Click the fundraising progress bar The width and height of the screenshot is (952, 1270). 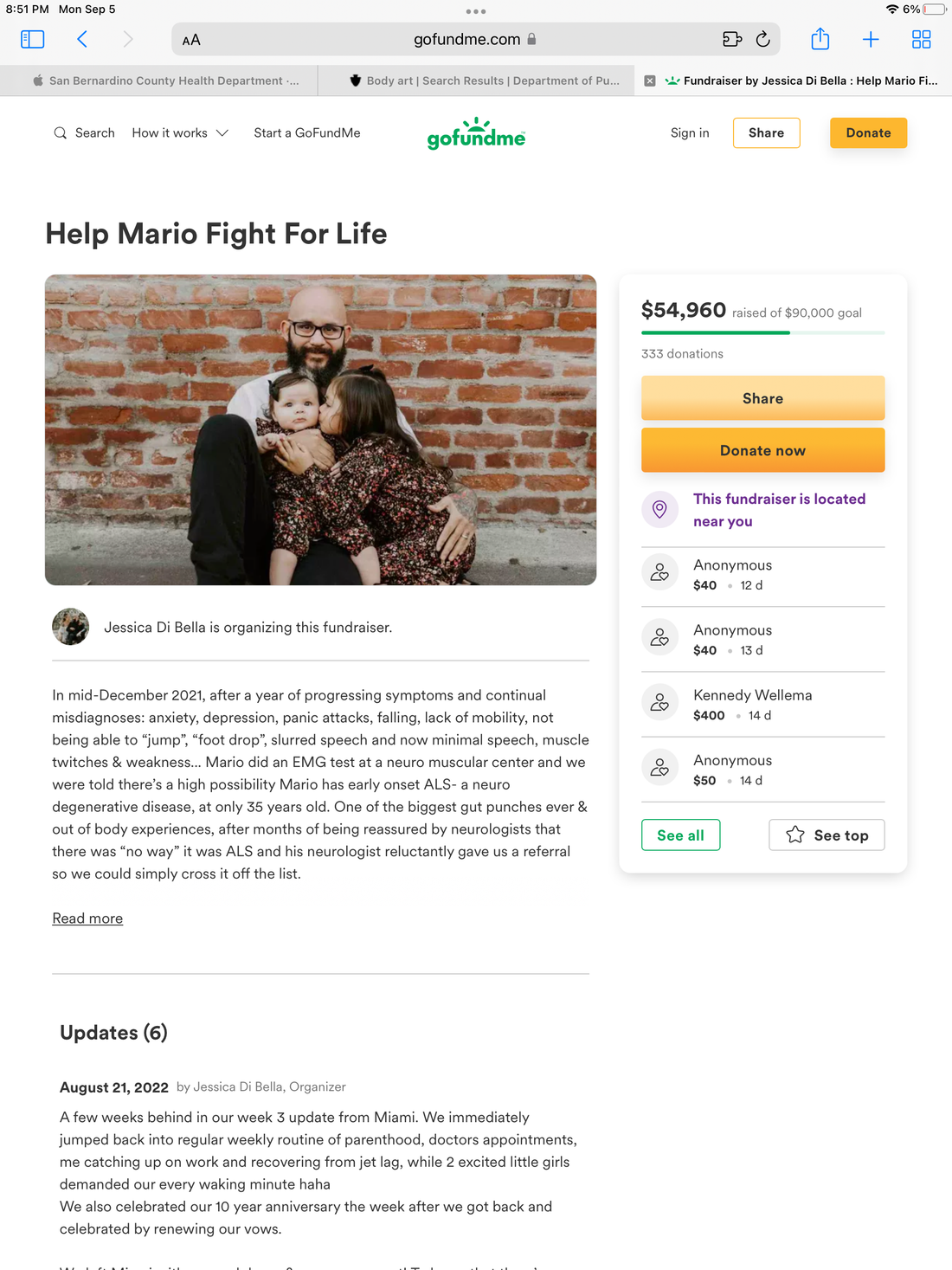click(762, 332)
